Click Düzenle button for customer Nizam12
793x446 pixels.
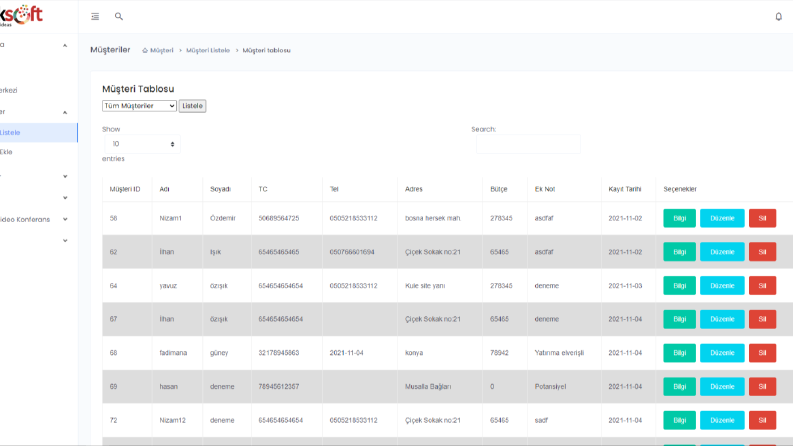[722, 420]
